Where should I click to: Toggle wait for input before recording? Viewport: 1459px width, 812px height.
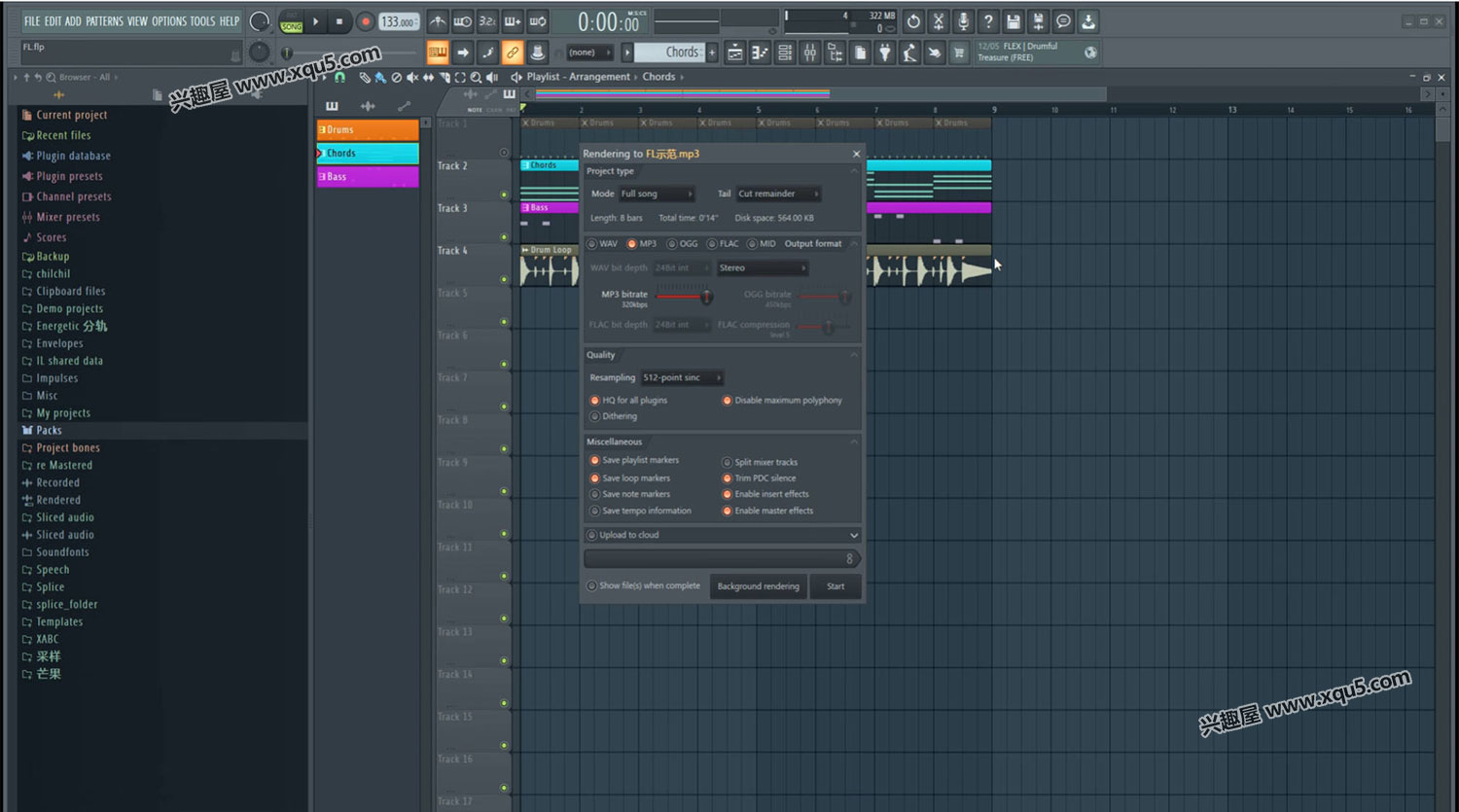(x=463, y=21)
